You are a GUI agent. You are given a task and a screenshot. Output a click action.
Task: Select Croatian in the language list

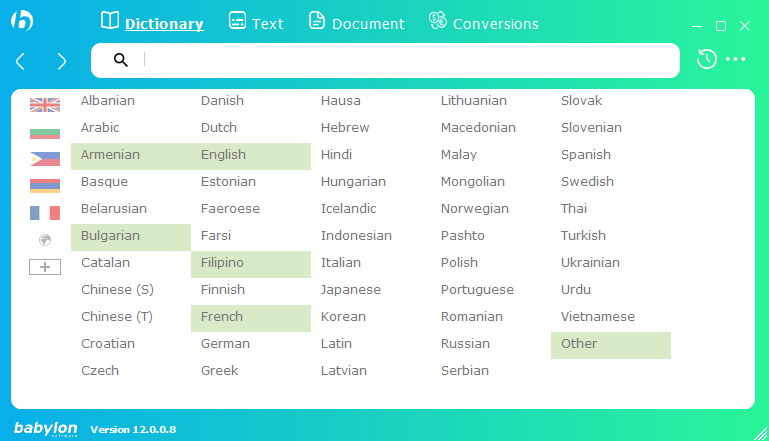pyautogui.click(x=108, y=343)
